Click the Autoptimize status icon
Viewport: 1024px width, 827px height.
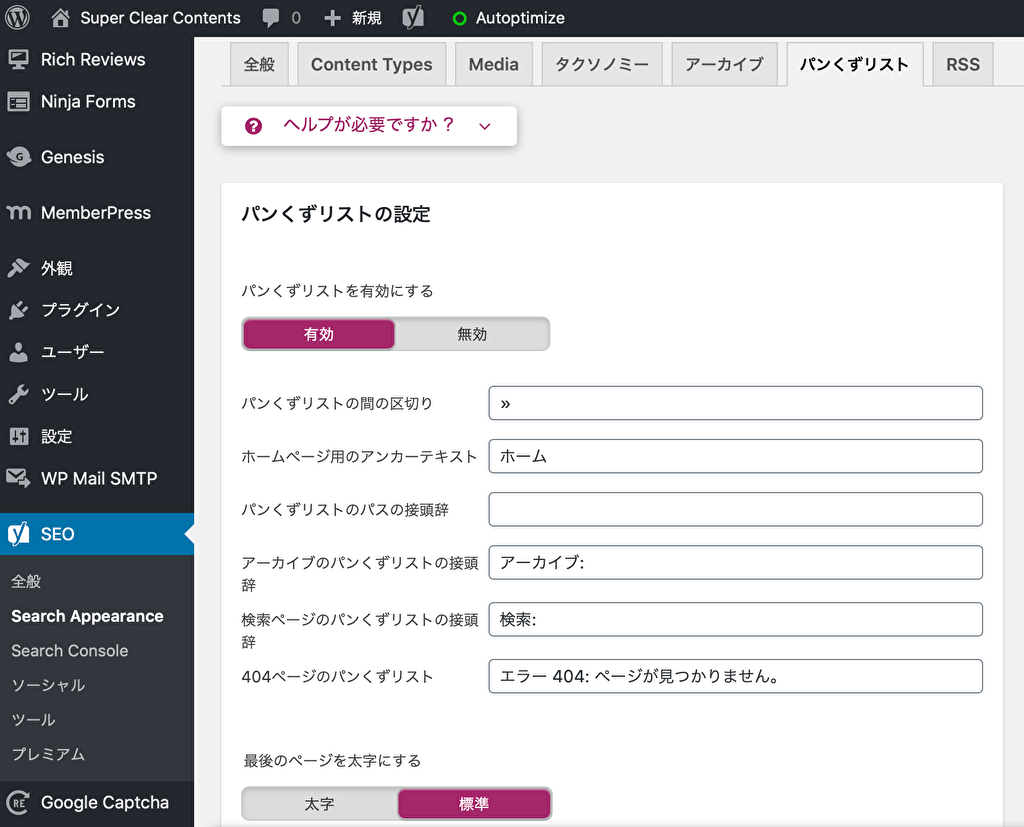point(460,17)
